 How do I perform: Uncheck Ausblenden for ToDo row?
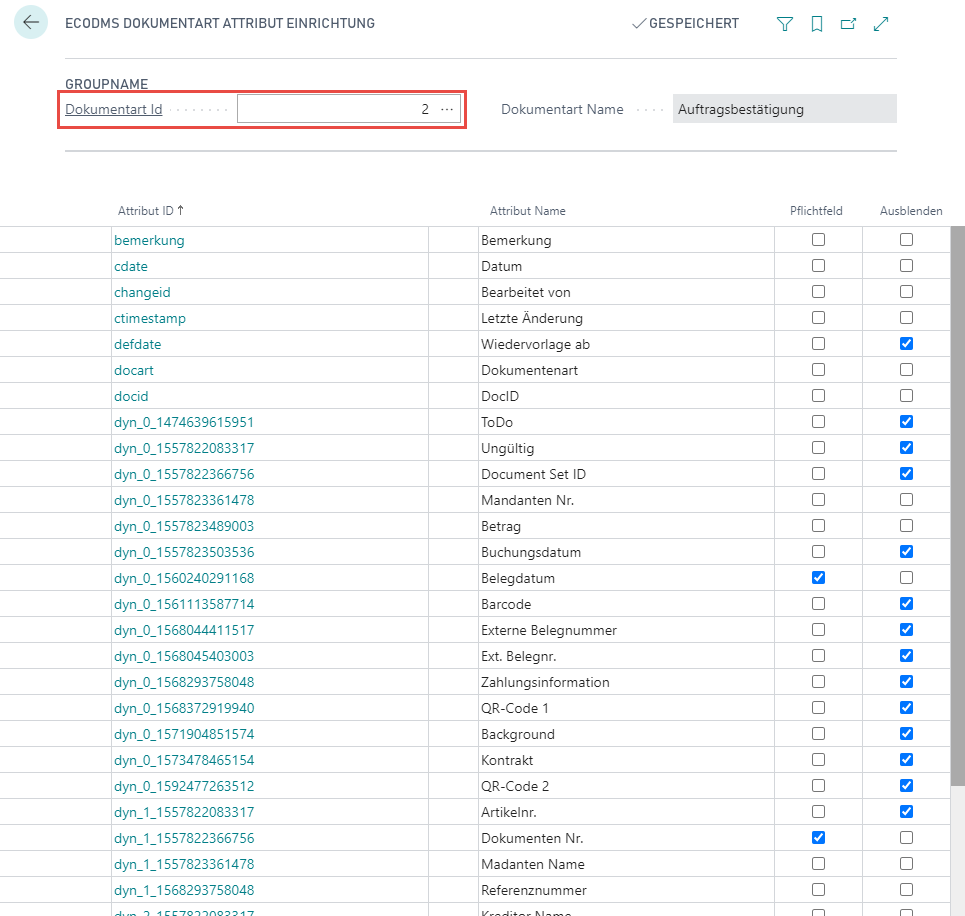coord(906,422)
